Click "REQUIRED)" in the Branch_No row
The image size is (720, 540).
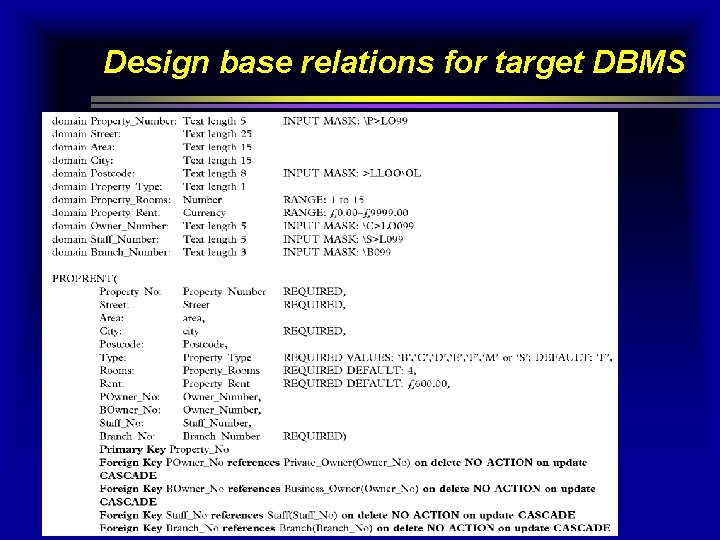(315, 437)
